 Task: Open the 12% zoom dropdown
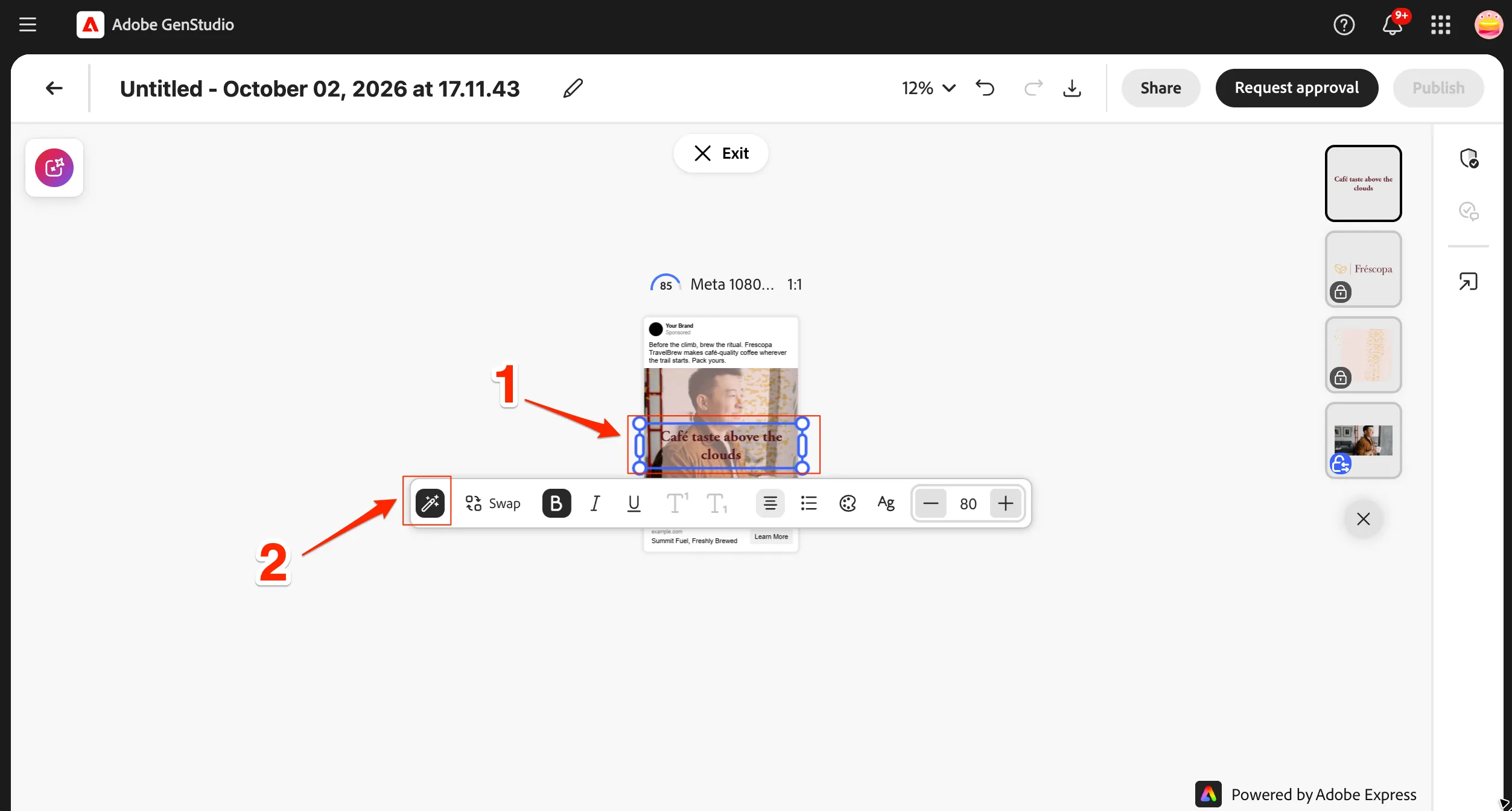pyautogui.click(x=929, y=88)
